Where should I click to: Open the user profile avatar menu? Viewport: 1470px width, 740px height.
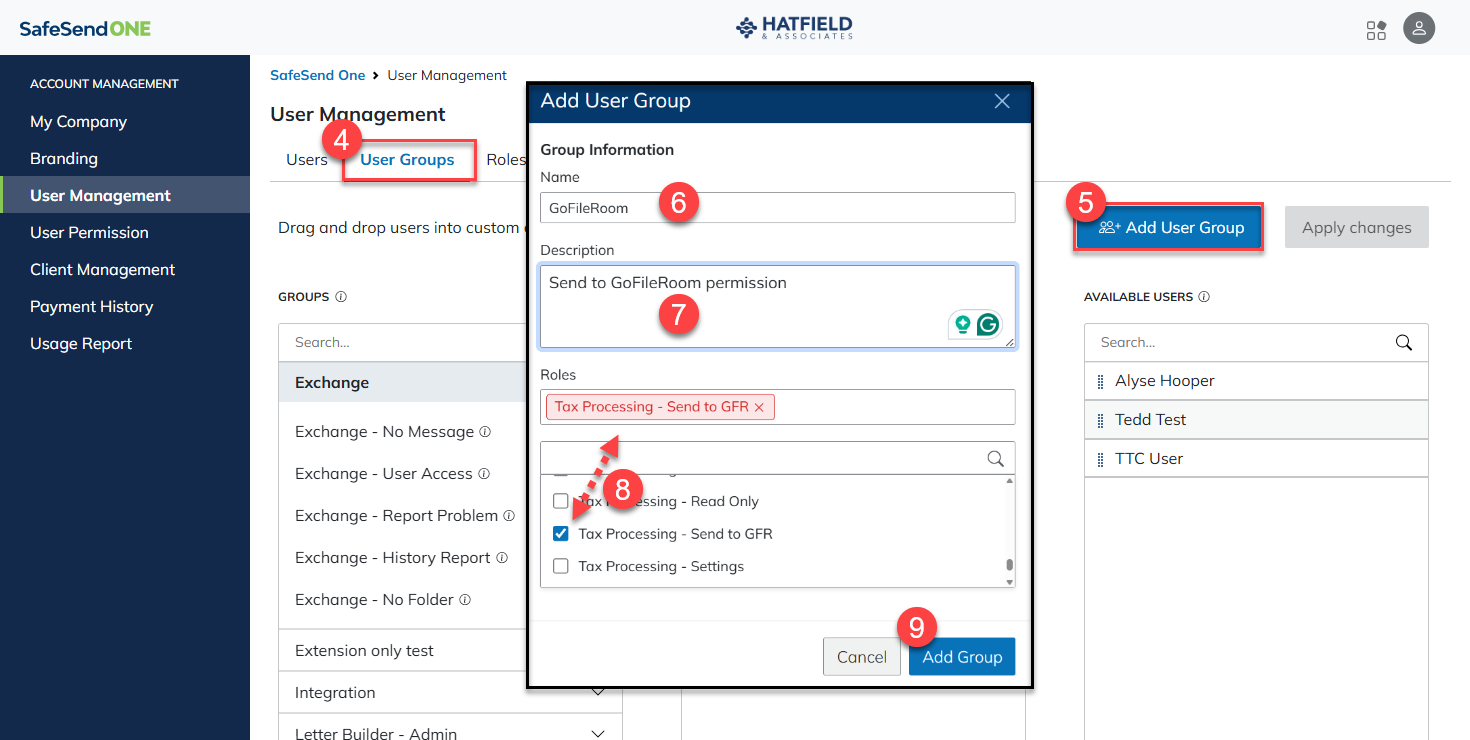click(x=1419, y=28)
